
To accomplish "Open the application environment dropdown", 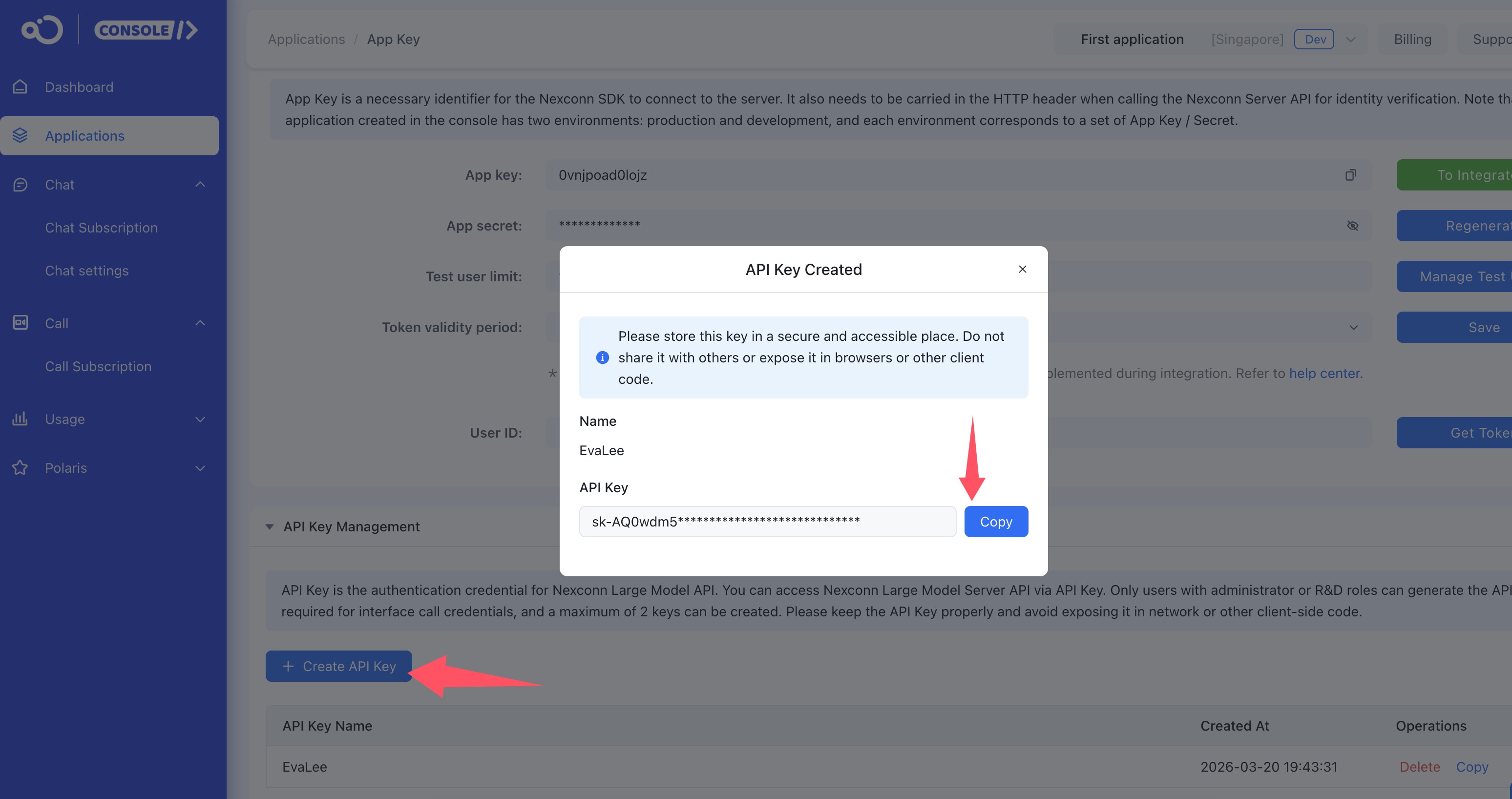I will pyautogui.click(x=1350, y=40).
